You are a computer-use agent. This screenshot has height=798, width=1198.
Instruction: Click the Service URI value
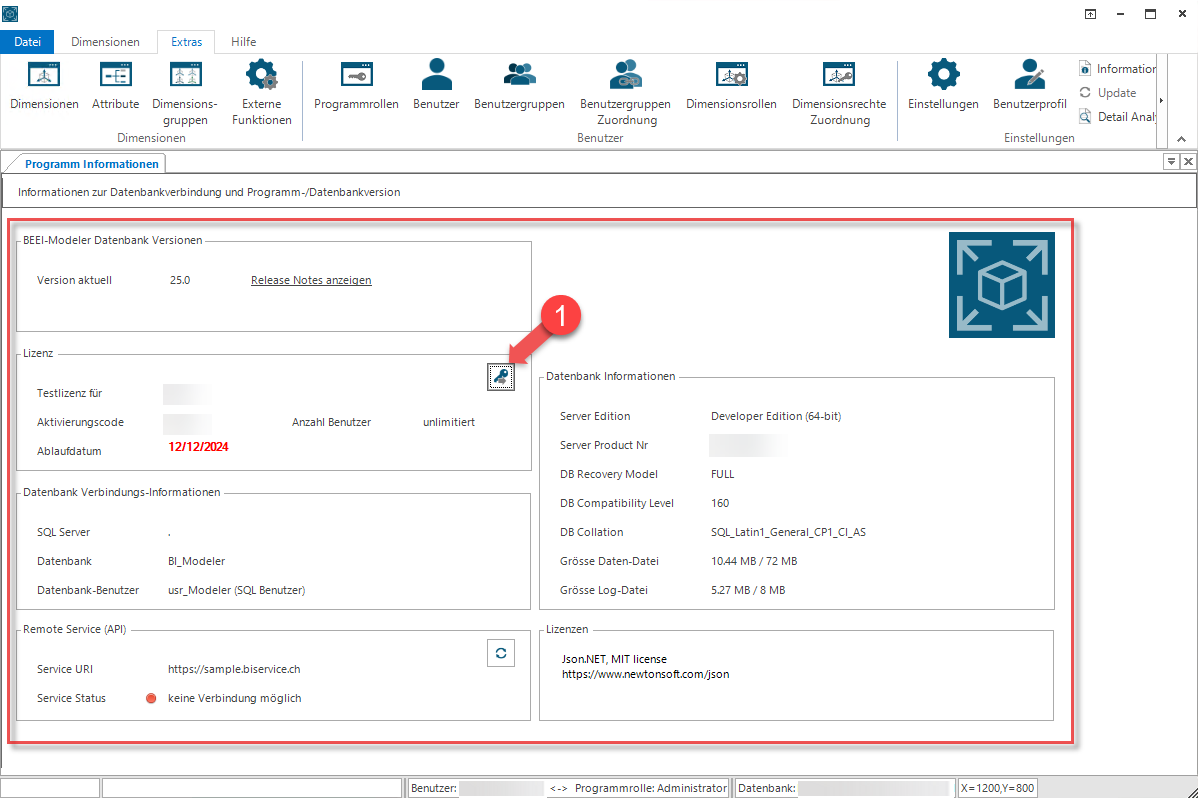coord(234,669)
